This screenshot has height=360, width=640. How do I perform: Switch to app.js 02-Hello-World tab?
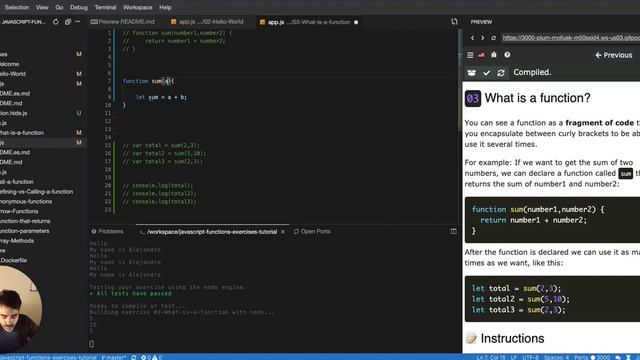coord(207,22)
